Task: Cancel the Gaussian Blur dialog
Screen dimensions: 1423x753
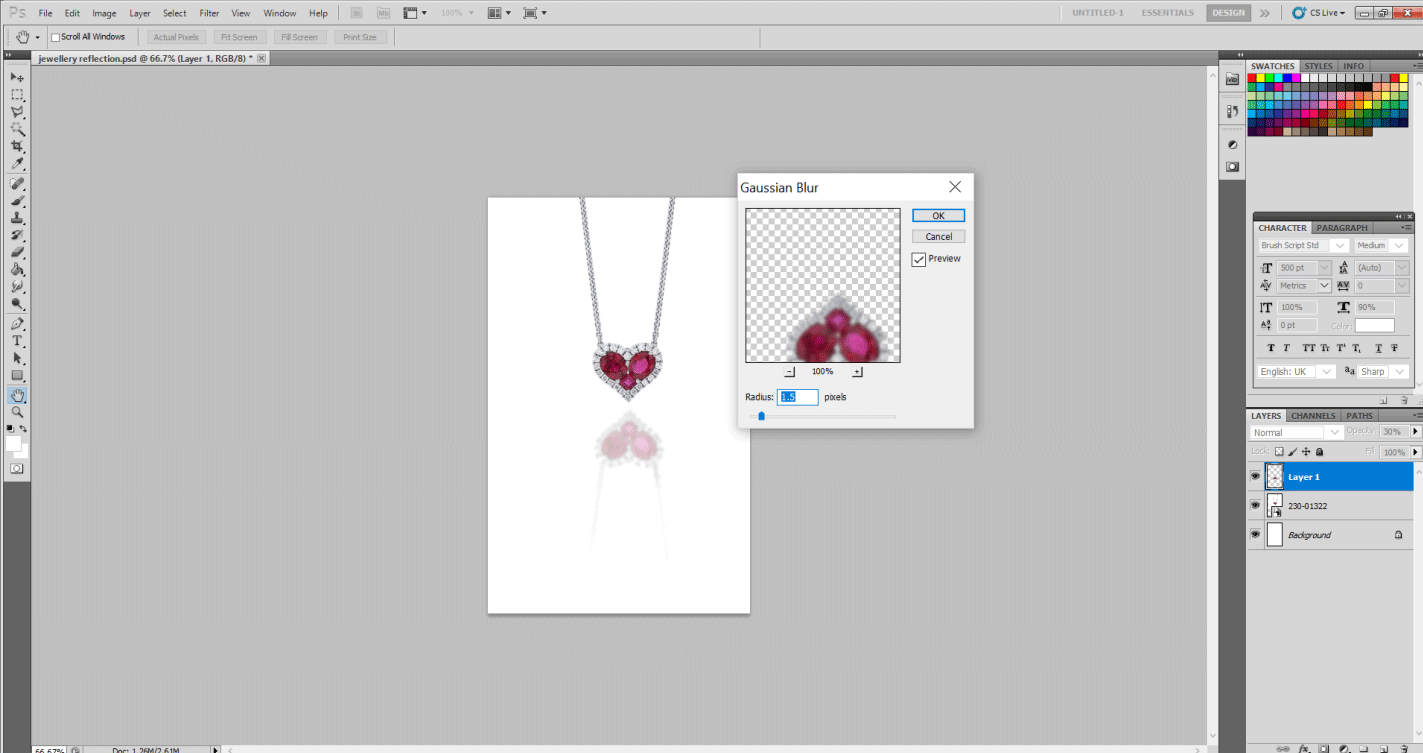Action: tap(938, 237)
